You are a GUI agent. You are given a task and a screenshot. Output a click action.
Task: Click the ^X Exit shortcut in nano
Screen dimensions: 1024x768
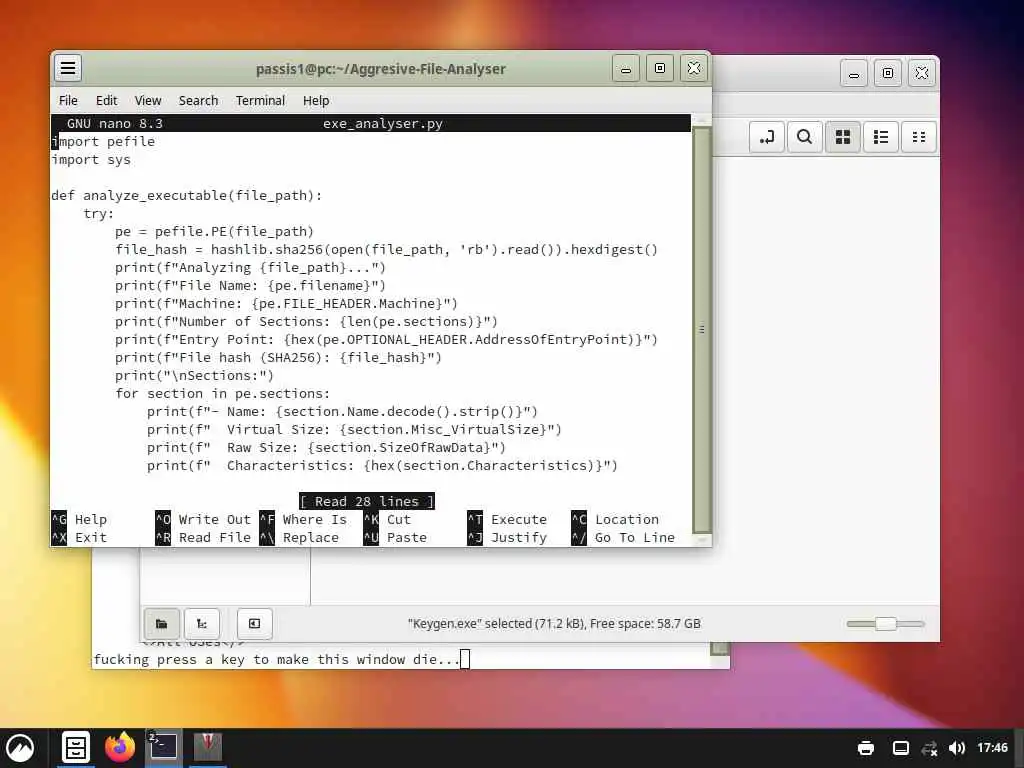tap(79, 537)
